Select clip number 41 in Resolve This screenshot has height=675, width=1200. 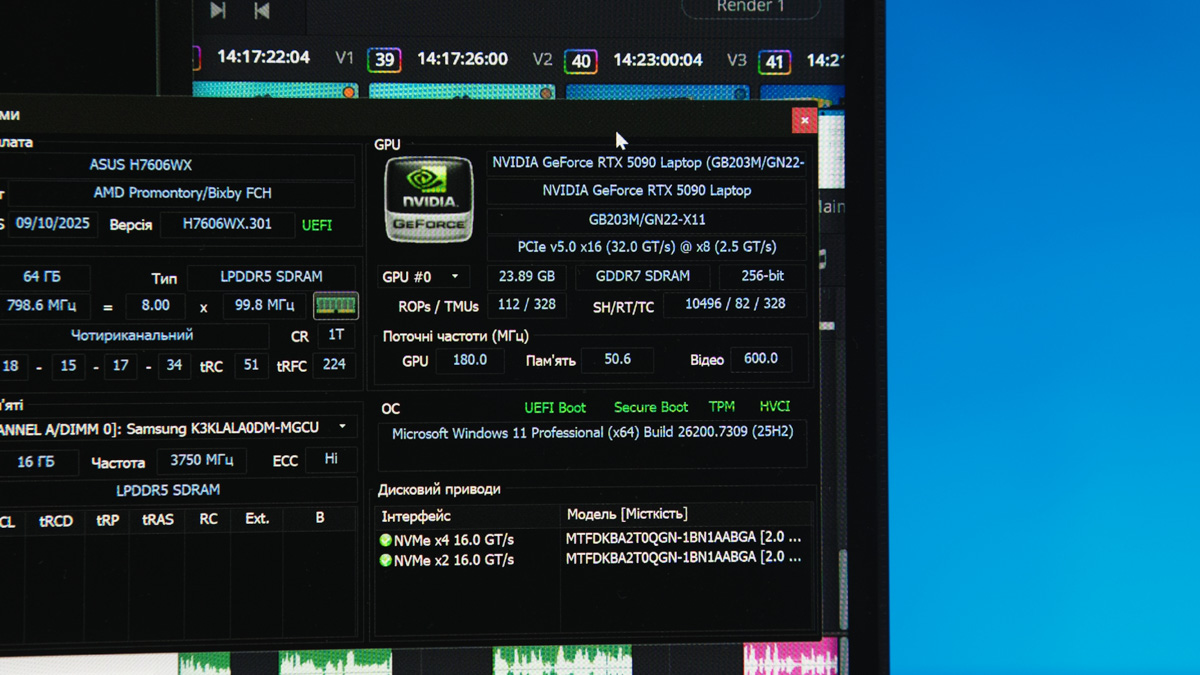[x=774, y=62]
